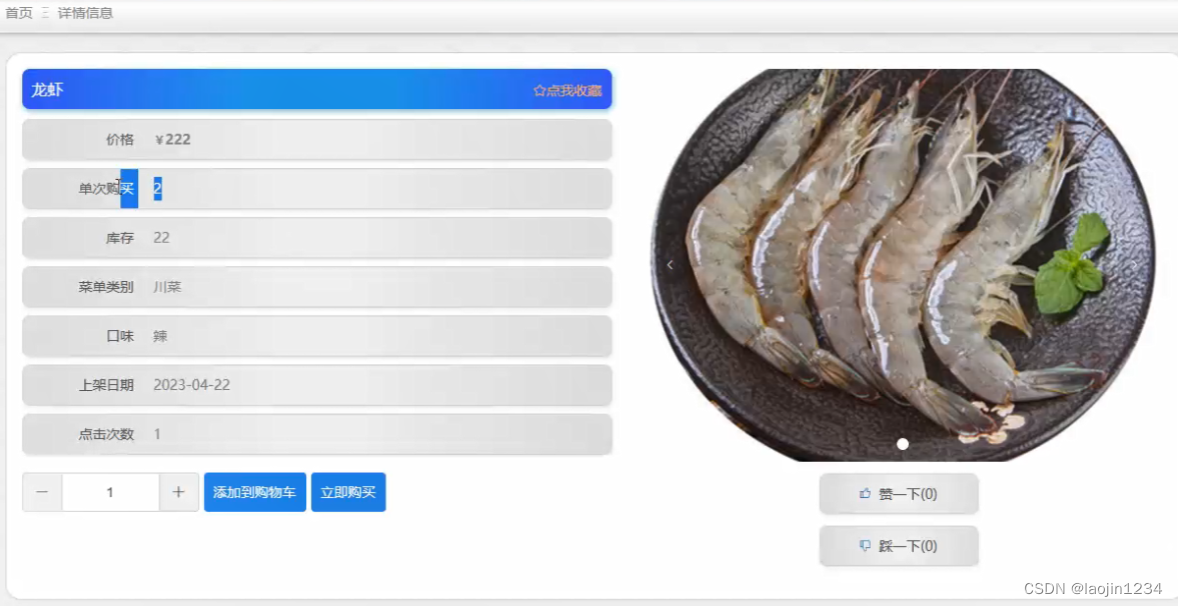
Task: Go to next carousel image
Action: point(1135,264)
